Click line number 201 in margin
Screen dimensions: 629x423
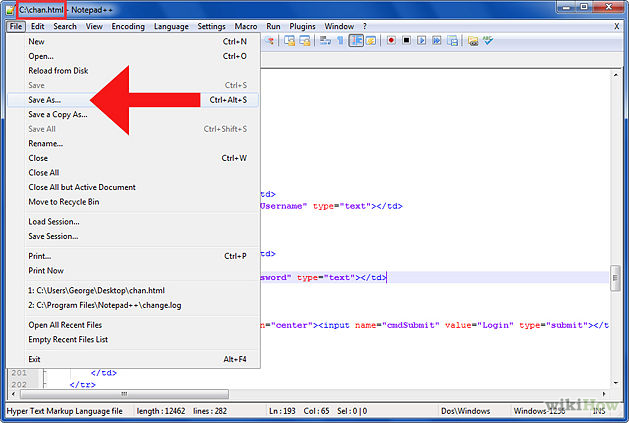pos(19,373)
